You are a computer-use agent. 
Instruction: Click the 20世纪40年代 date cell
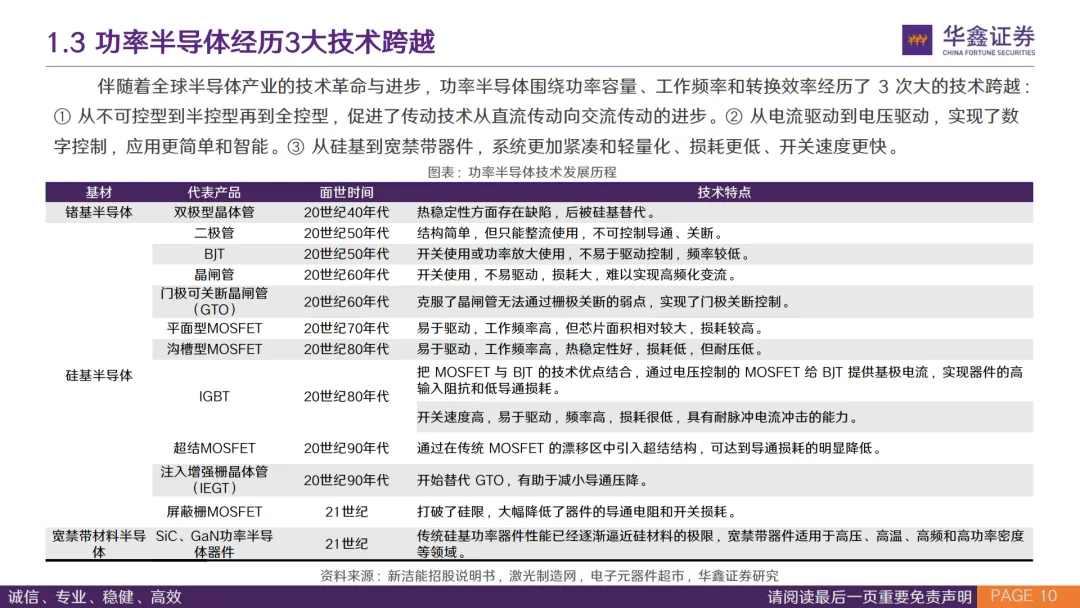coord(346,212)
